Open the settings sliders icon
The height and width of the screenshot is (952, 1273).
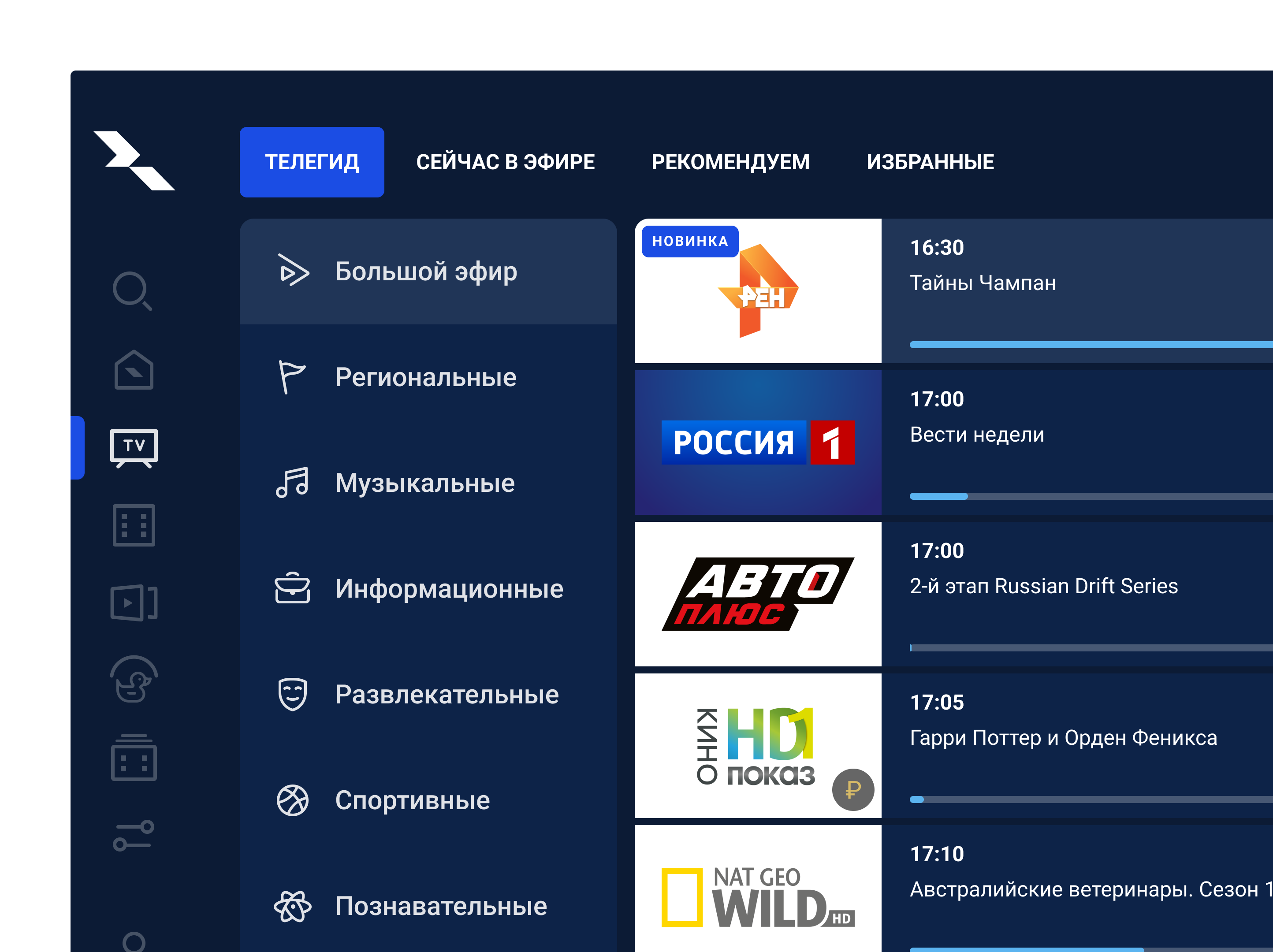pyautogui.click(x=134, y=835)
